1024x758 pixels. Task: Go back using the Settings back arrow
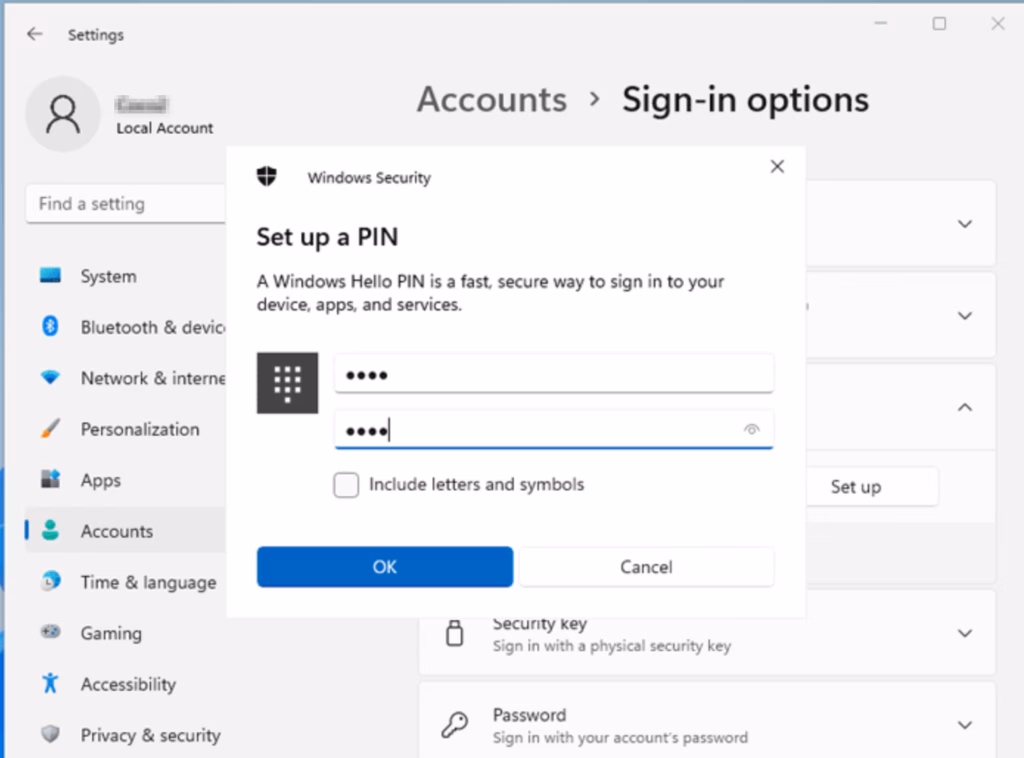pyautogui.click(x=35, y=34)
